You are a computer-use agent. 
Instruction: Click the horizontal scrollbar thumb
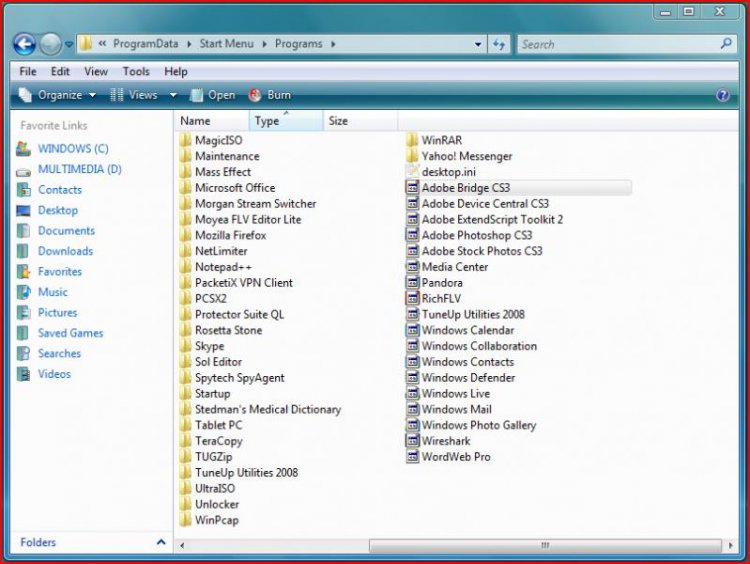tap(545, 545)
